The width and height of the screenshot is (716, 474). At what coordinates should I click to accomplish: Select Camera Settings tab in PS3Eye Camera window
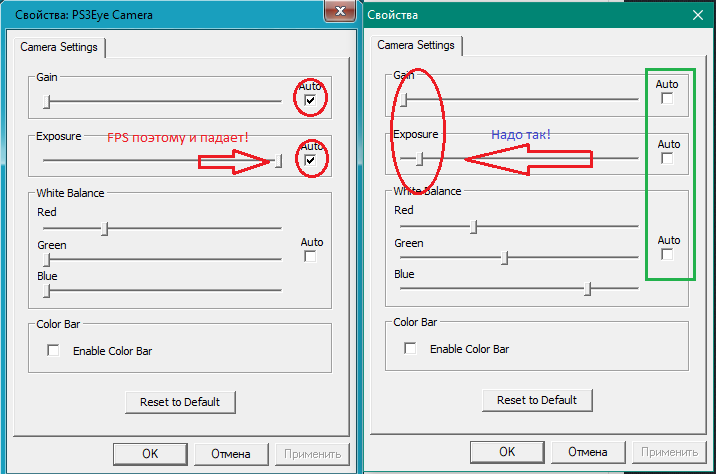pos(59,47)
